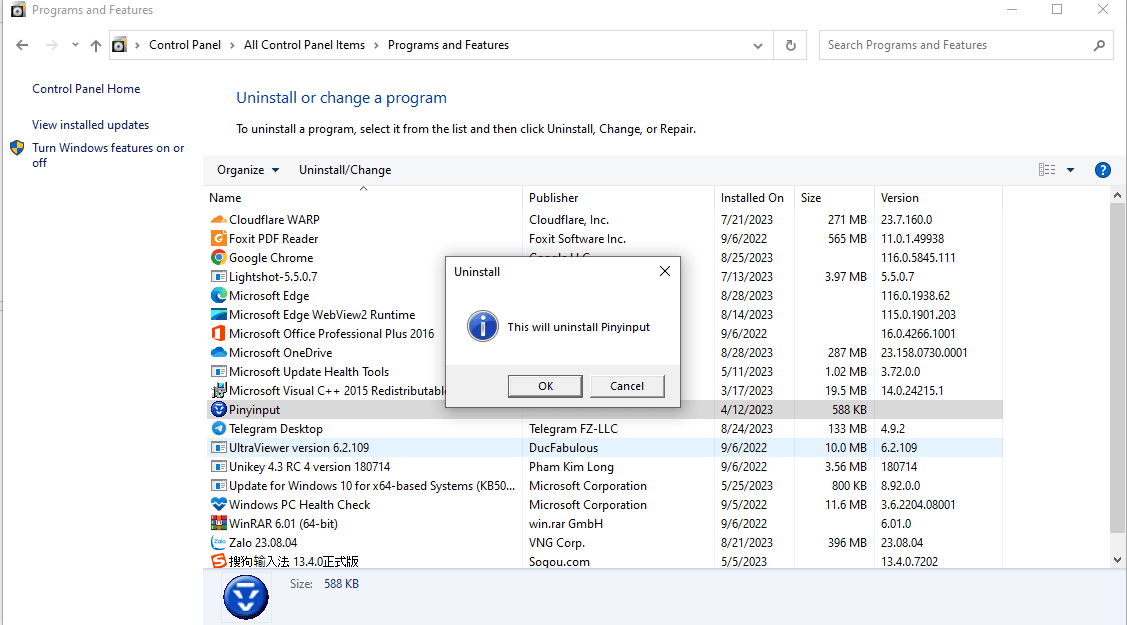
Task: Go back with the left arrow
Action: 22,45
